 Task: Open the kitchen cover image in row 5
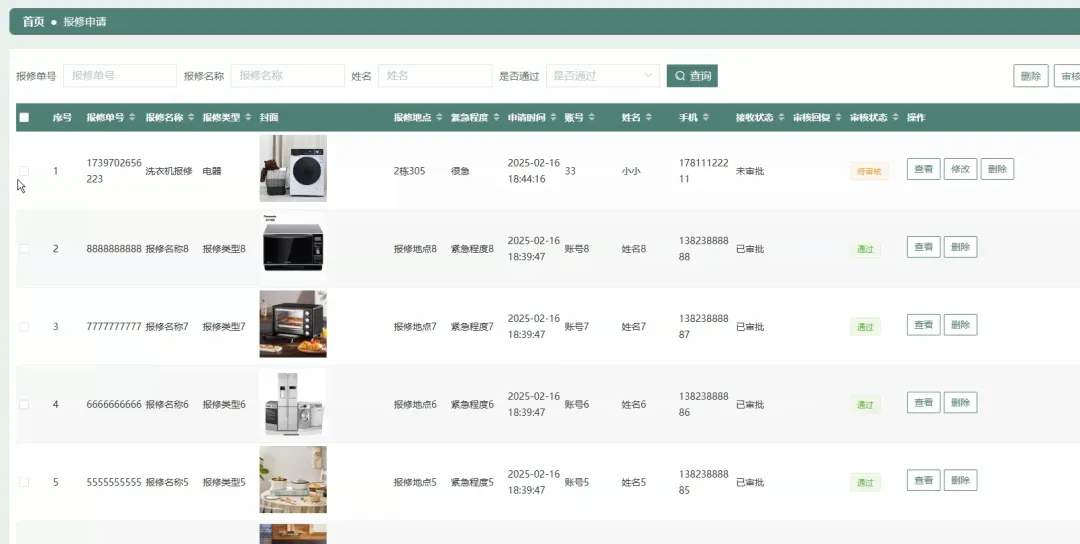[293, 479]
